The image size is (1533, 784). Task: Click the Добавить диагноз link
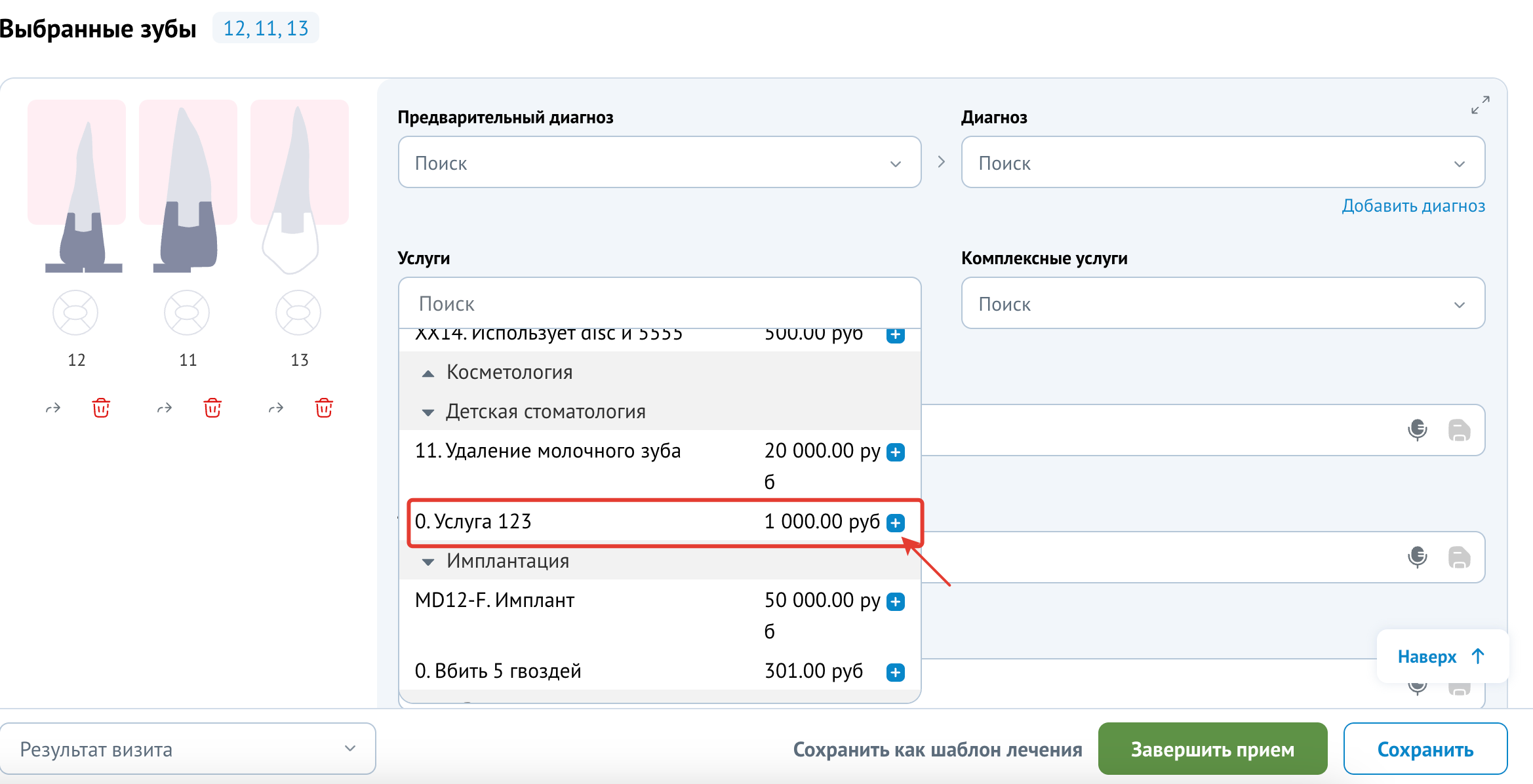click(1413, 206)
